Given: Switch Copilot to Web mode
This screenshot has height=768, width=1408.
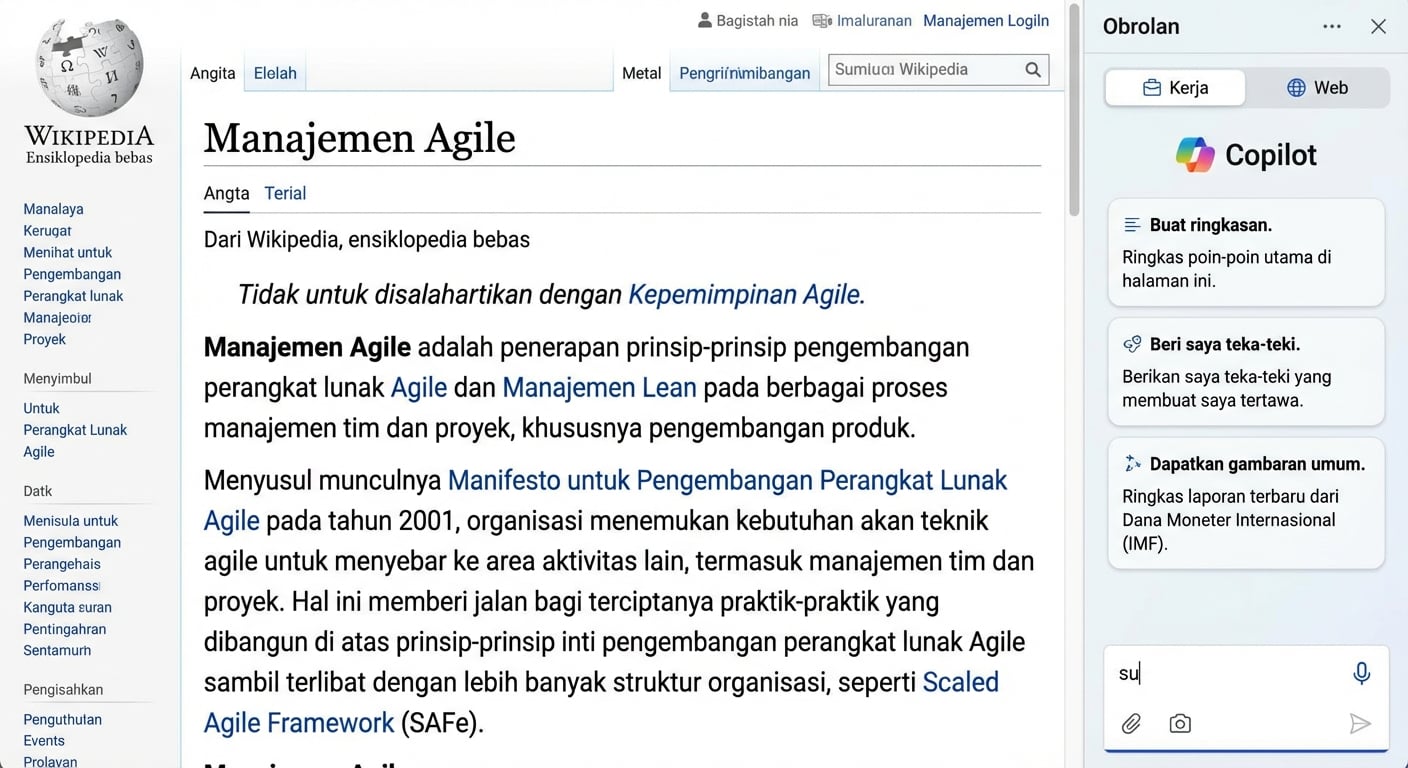Looking at the screenshot, I should [1318, 87].
